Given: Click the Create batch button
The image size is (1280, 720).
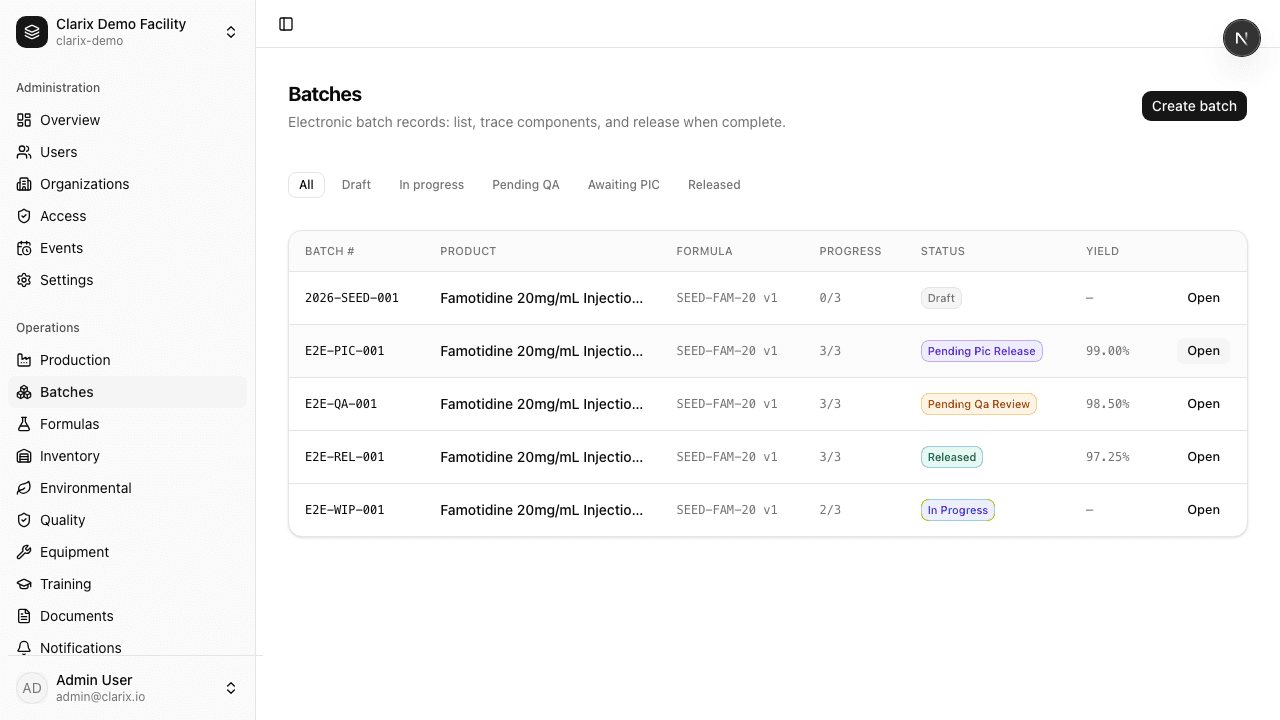Looking at the screenshot, I should pyautogui.click(x=1194, y=106).
